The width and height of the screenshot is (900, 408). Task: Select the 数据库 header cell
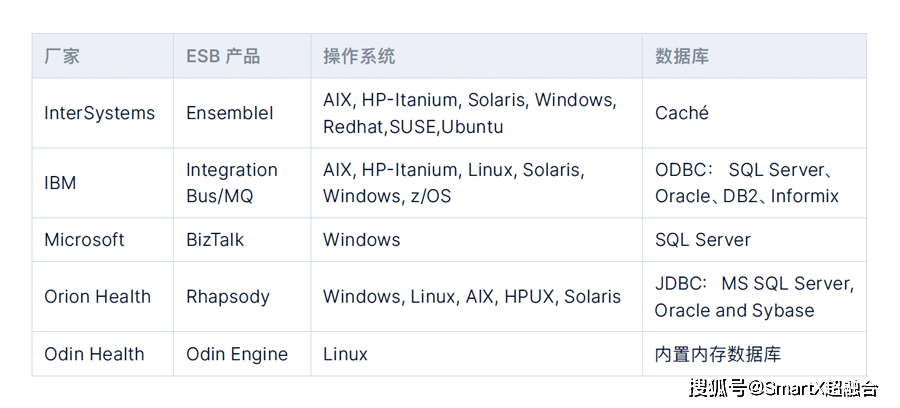pyautogui.click(x=754, y=56)
